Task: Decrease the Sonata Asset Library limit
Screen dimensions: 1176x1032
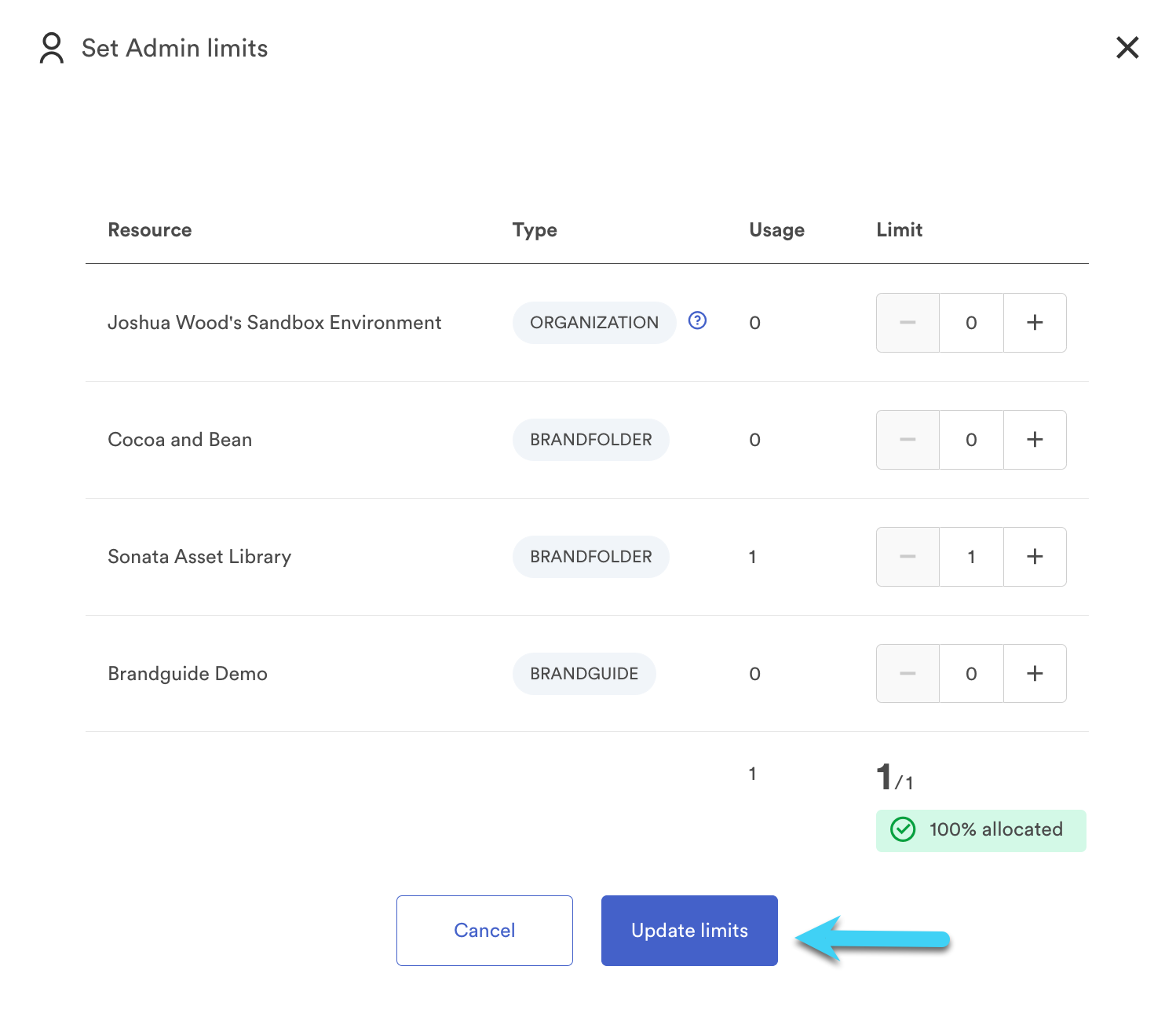Action: pos(908,557)
